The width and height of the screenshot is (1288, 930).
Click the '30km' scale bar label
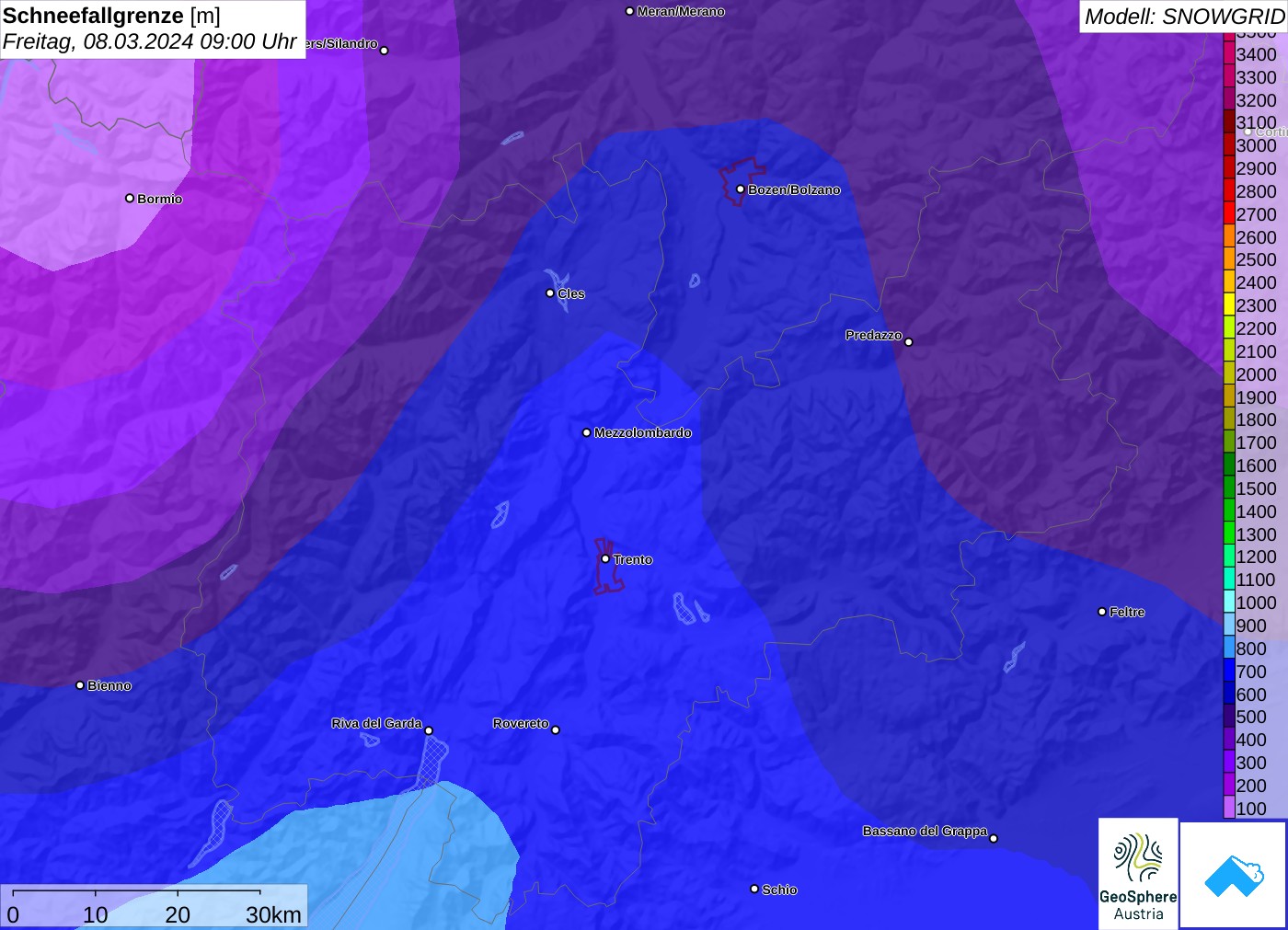(273, 914)
